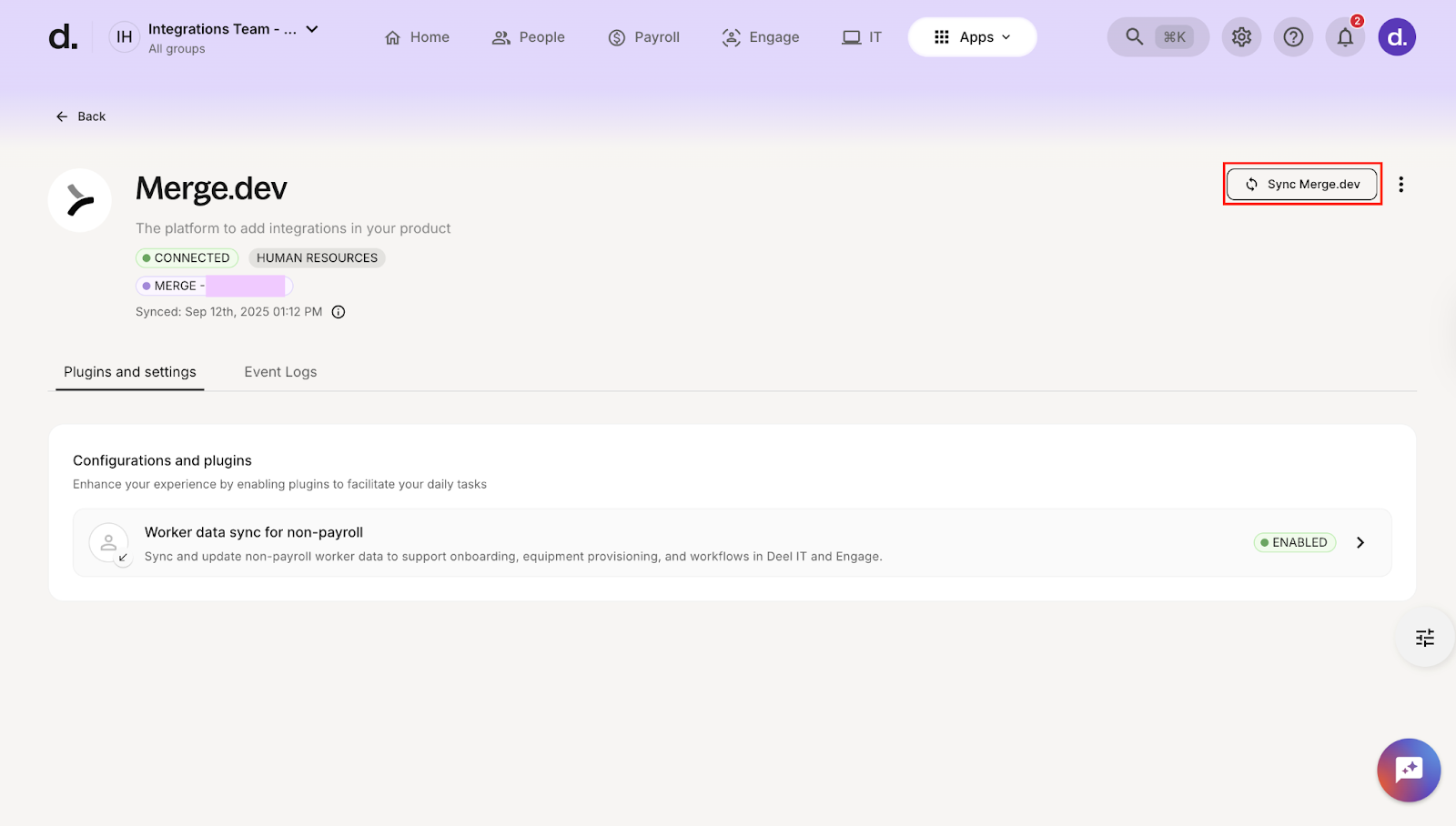Open the AI chat assistant bubble
The width and height of the screenshot is (1456, 826).
[1409, 770]
